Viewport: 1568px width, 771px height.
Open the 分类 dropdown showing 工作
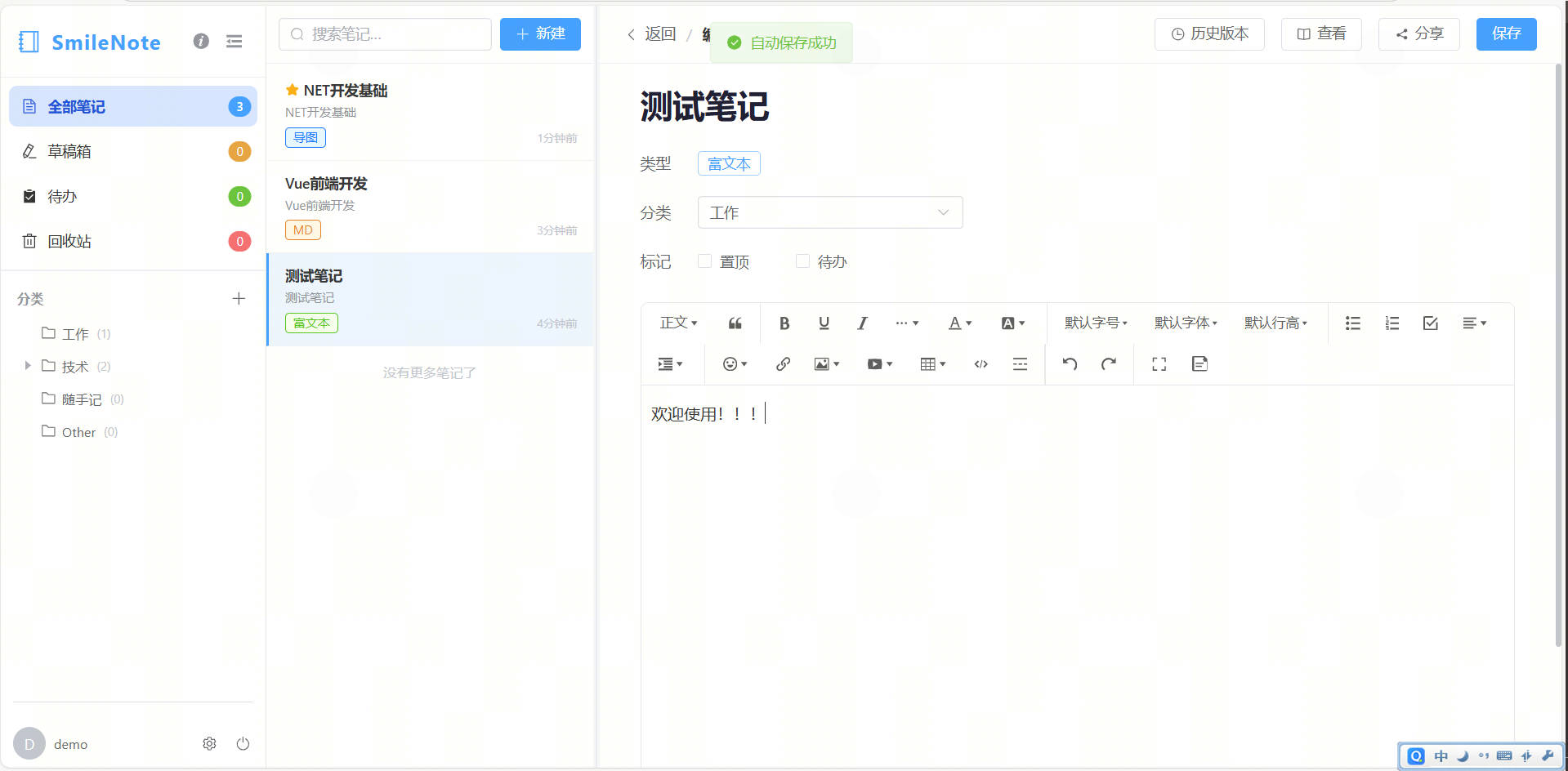830,212
